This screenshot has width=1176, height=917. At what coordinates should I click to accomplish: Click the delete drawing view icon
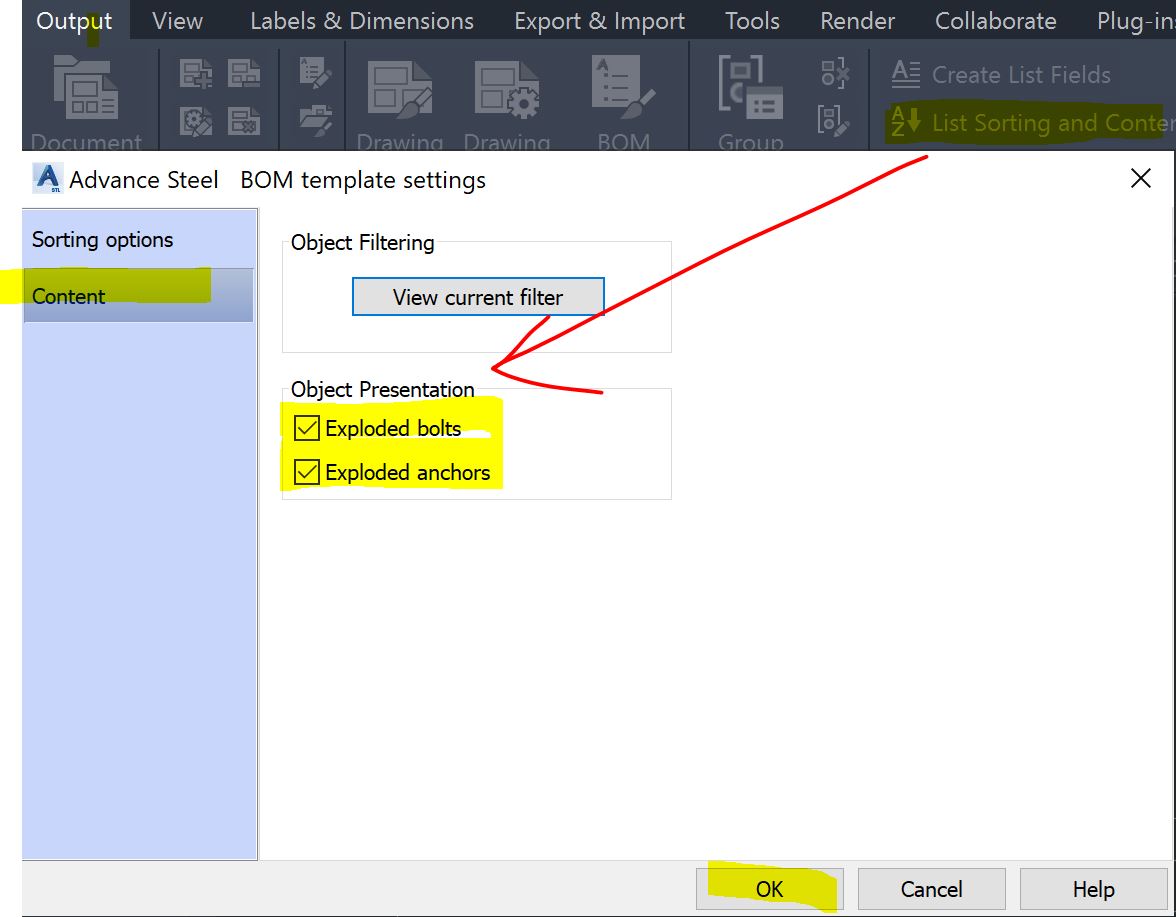tap(244, 121)
